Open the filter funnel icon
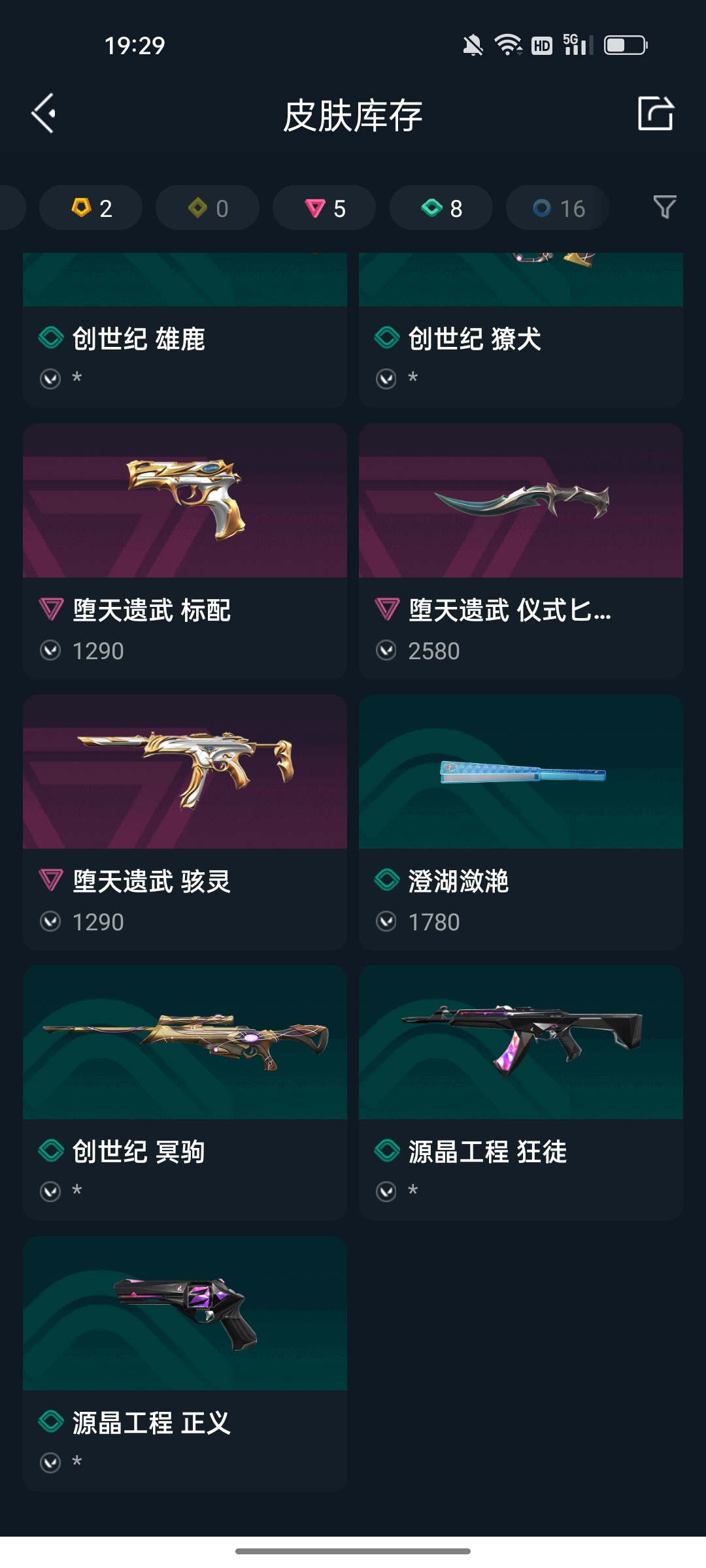 click(665, 207)
